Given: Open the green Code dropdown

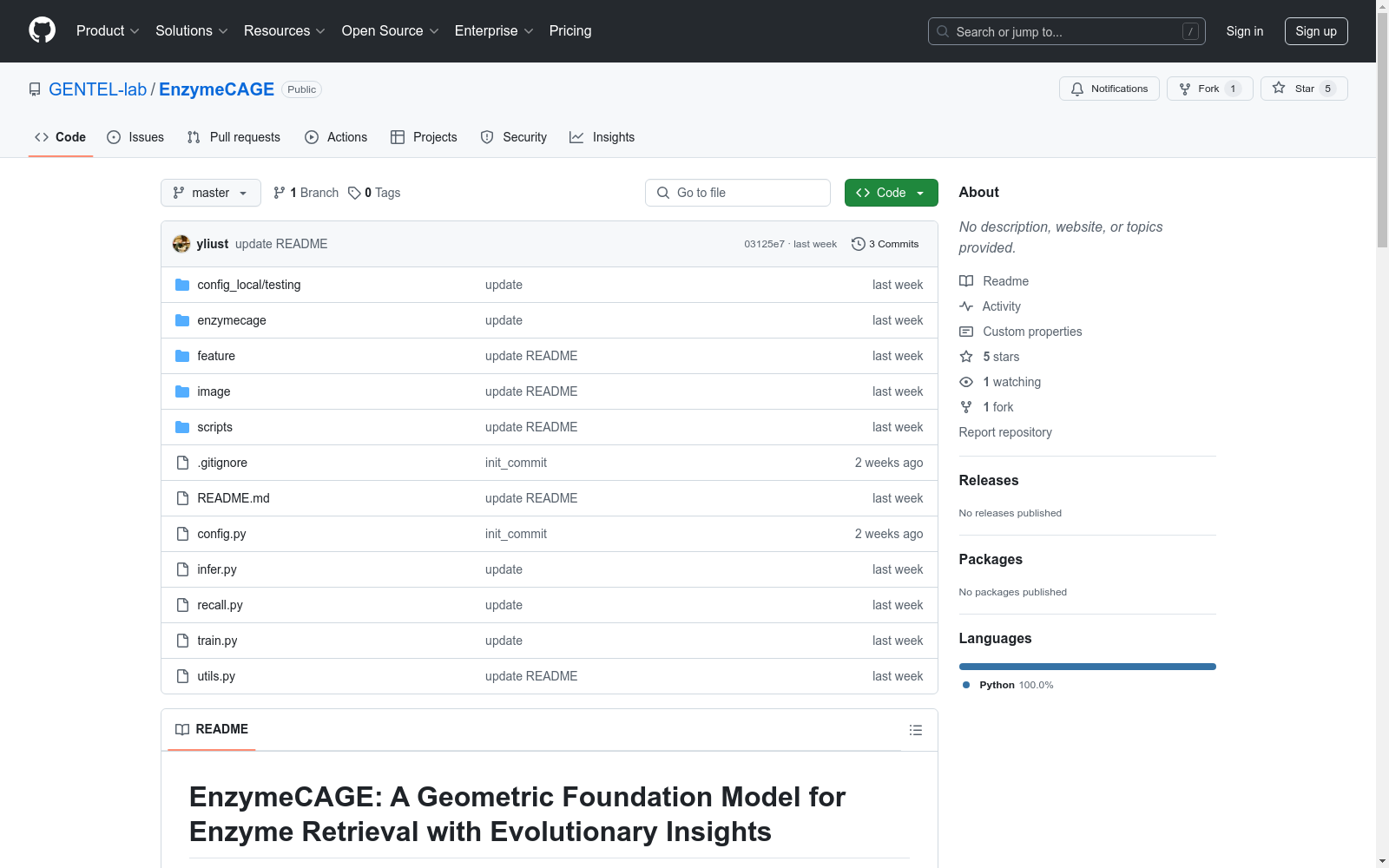Looking at the screenshot, I should pyautogui.click(x=891, y=193).
